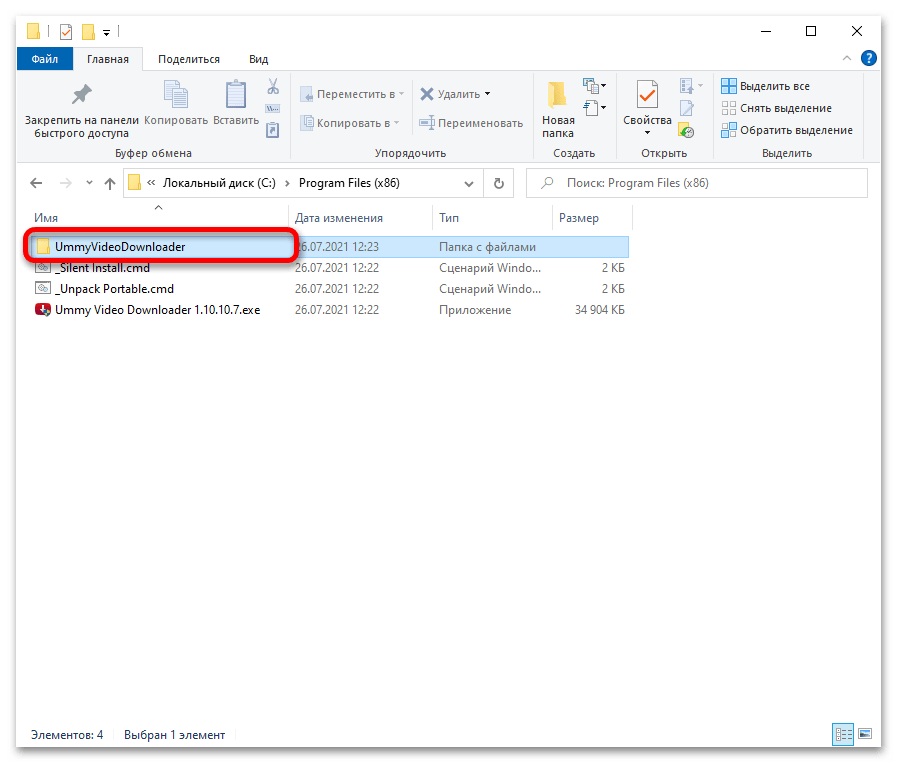Click the Copy ribbon button
Viewport: 897px width, 763px height.
tap(176, 103)
